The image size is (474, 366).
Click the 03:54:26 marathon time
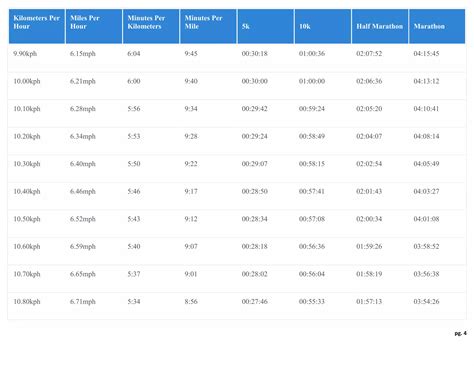(x=426, y=302)
